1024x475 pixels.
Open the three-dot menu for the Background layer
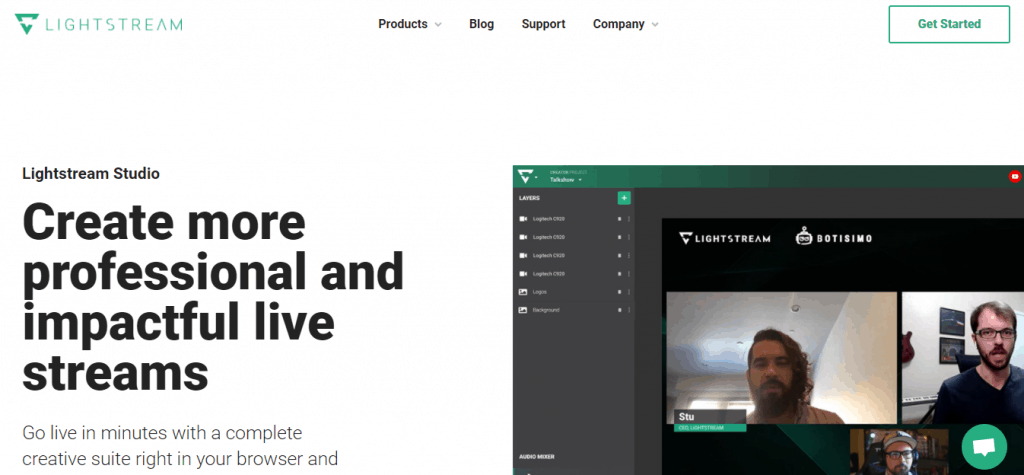click(629, 310)
